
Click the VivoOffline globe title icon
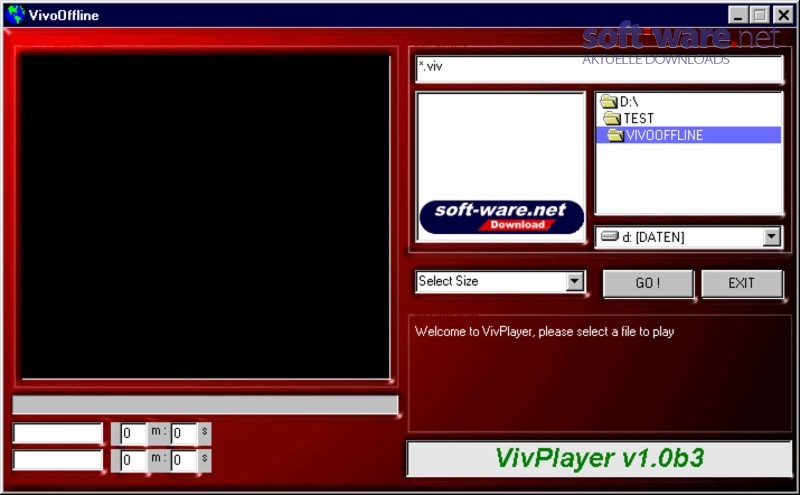pos(15,14)
